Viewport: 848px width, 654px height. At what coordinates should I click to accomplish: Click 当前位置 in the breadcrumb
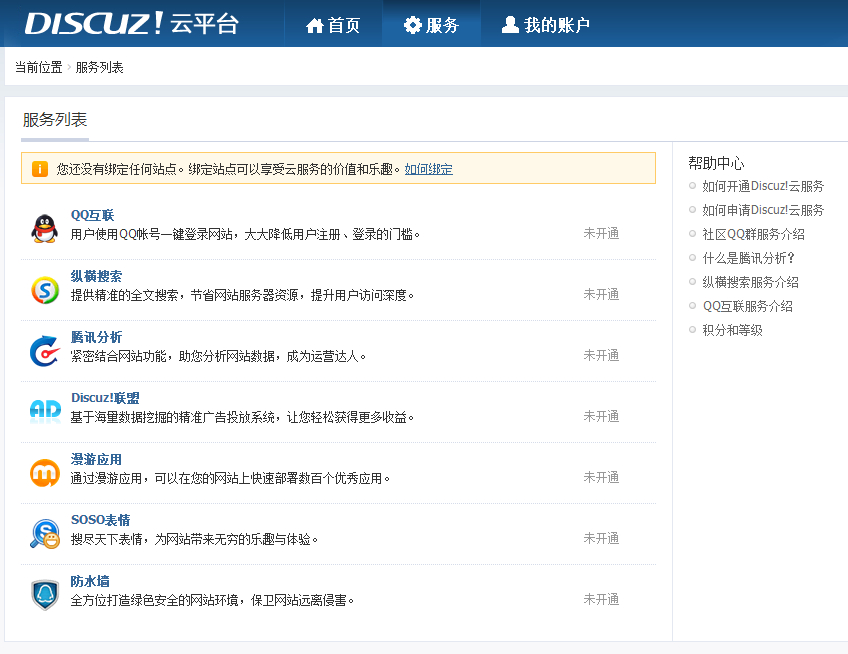click(38, 67)
